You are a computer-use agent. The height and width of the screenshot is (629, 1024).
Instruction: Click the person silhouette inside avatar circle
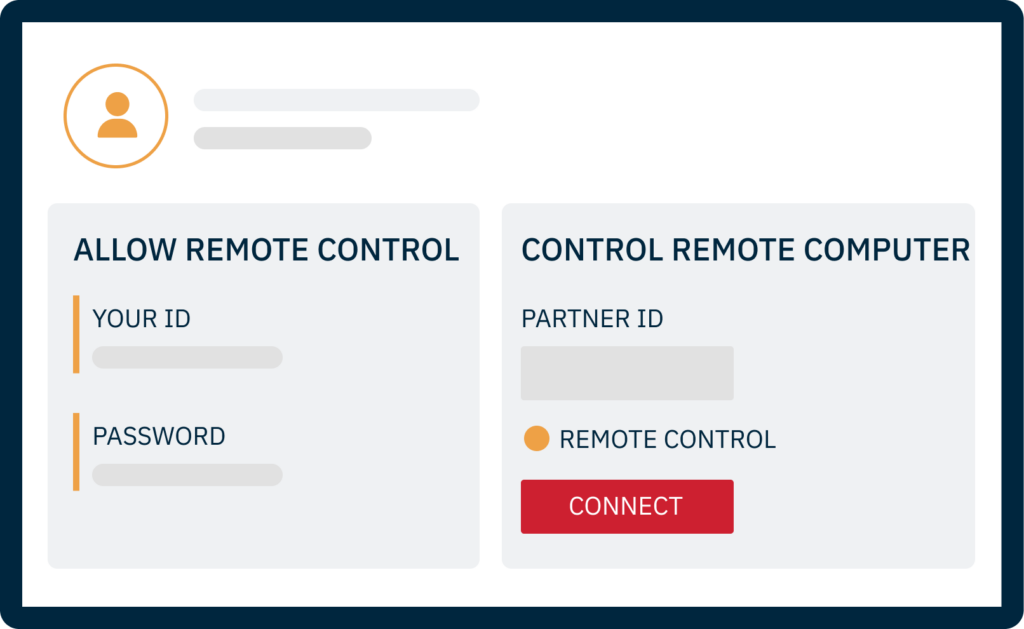click(x=118, y=115)
